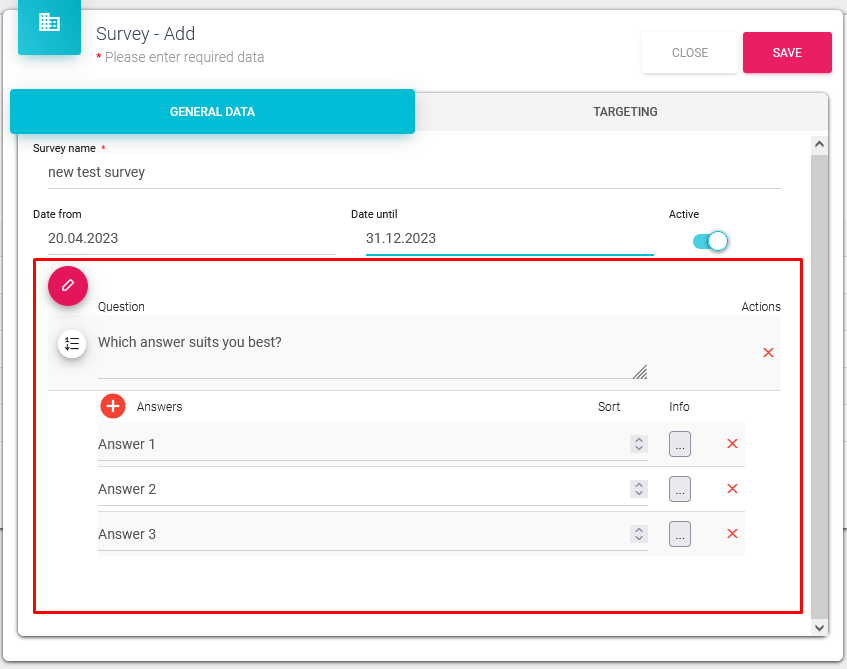This screenshot has width=847, height=669.
Task: Add a new answer with red plus icon
Action: click(113, 406)
